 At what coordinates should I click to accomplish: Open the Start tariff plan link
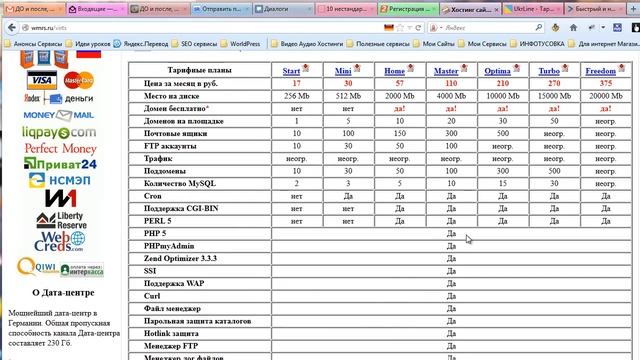point(291,71)
